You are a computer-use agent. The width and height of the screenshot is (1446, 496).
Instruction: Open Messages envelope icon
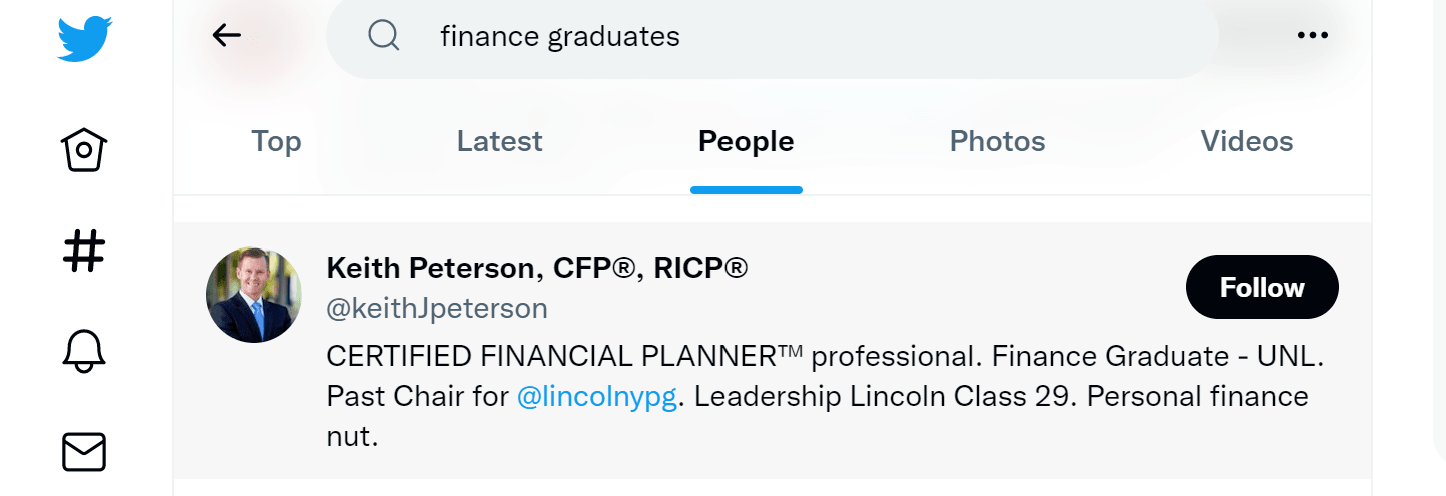click(x=84, y=452)
